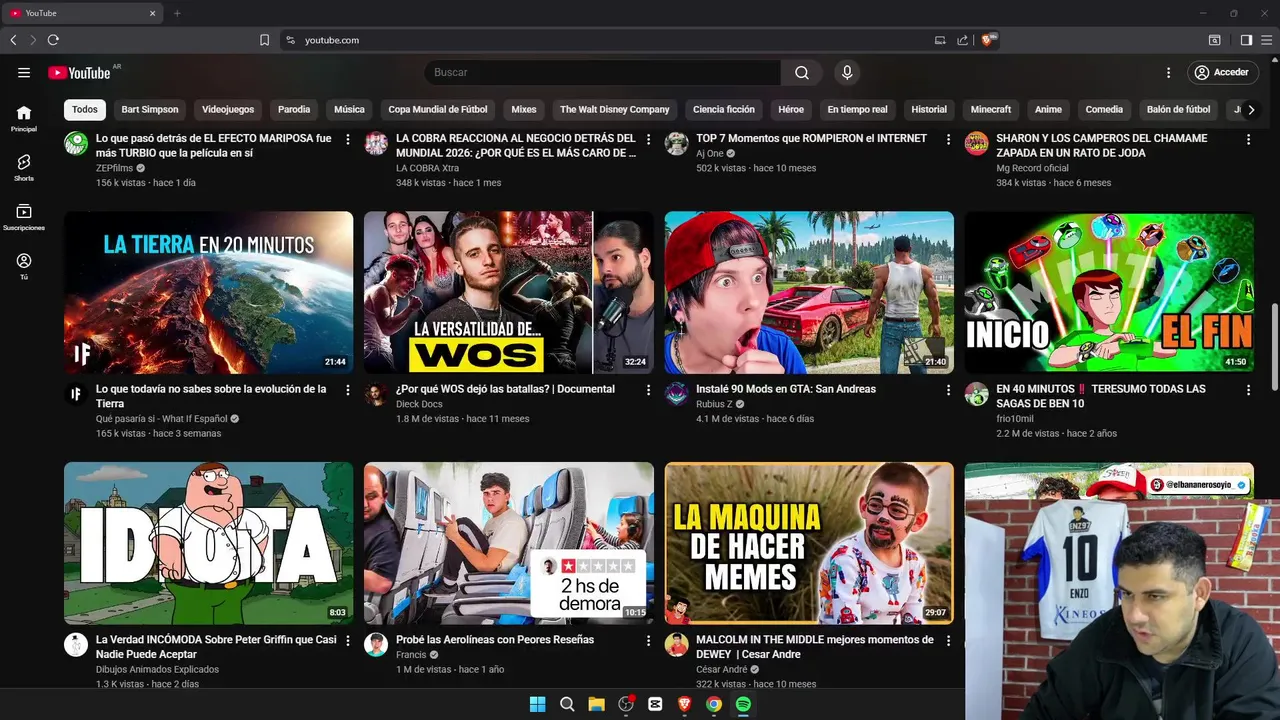Viewport: 1280px width, 720px height.
Task: Select the Parodia filter chip
Action: tap(294, 110)
